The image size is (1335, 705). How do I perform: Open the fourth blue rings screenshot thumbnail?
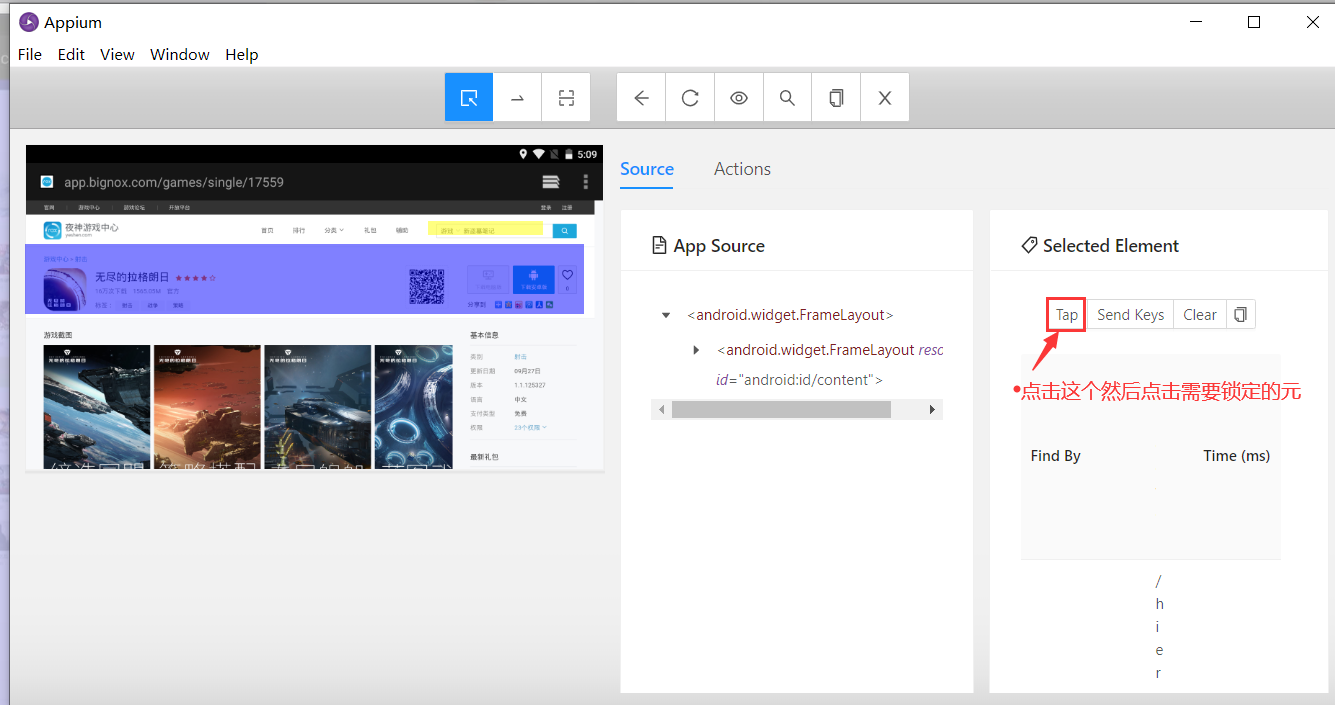pyautogui.click(x=413, y=406)
